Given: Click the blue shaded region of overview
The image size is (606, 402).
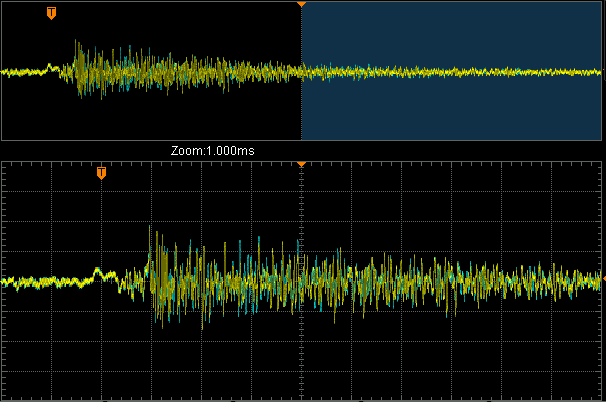Looking at the screenshot, I should coord(451,71).
